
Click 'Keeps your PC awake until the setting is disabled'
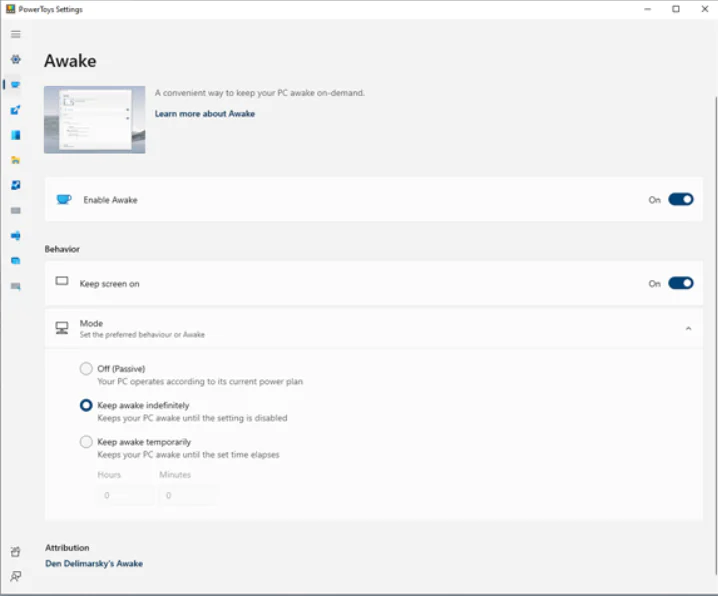pyautogui.click(x=192, y=418)
